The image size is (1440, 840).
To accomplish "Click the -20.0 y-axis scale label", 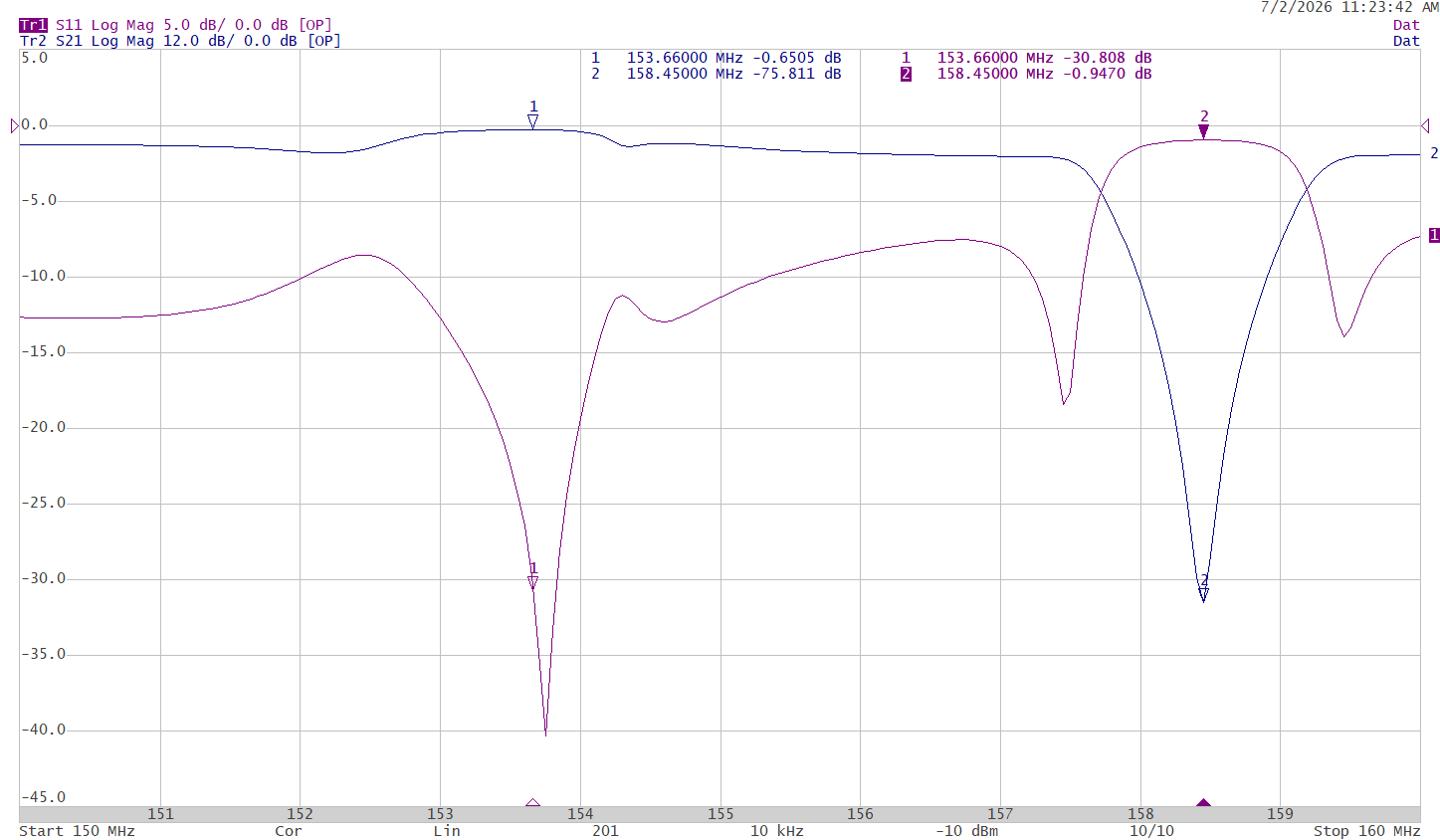I will point(43,428).
